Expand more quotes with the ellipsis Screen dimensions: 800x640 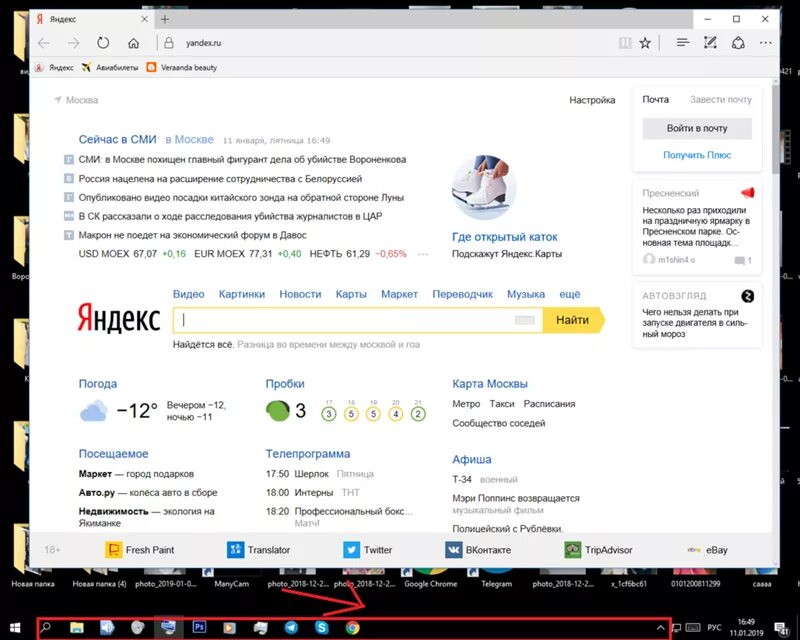(x=423, y=254)
